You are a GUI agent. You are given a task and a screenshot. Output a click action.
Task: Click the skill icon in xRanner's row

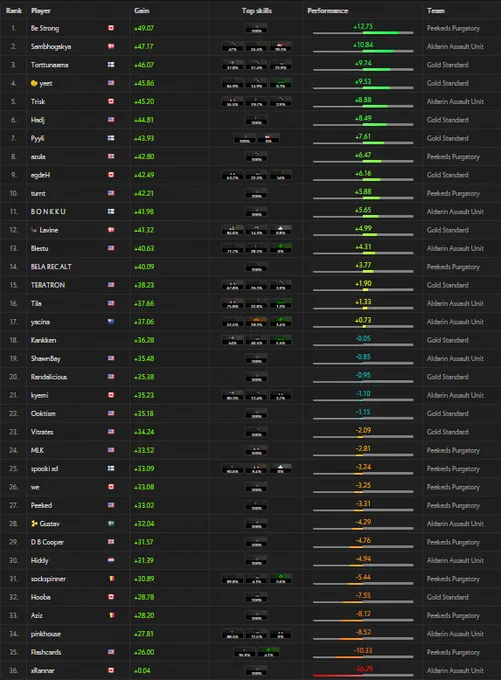tap(256, 670)
